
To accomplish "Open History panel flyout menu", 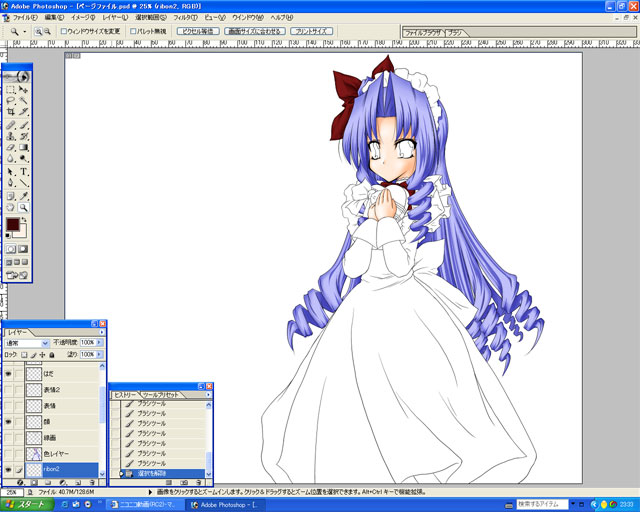I will 208,395.
